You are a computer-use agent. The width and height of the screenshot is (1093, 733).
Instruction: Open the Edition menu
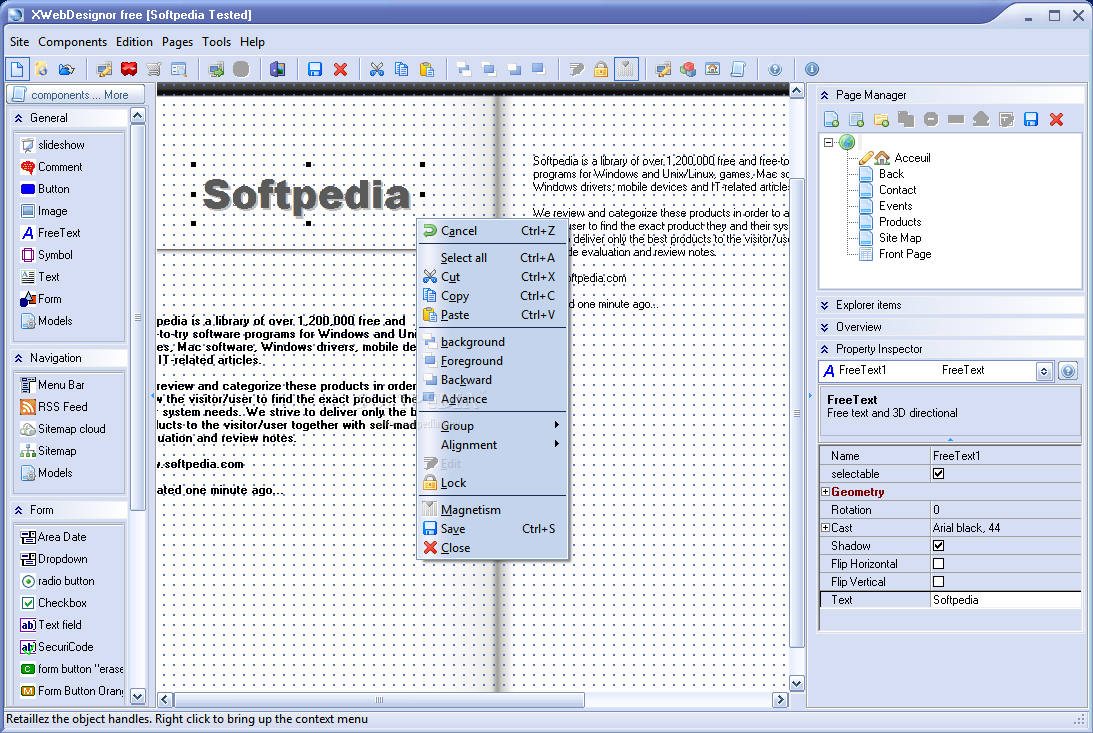(x=134, y=42)
